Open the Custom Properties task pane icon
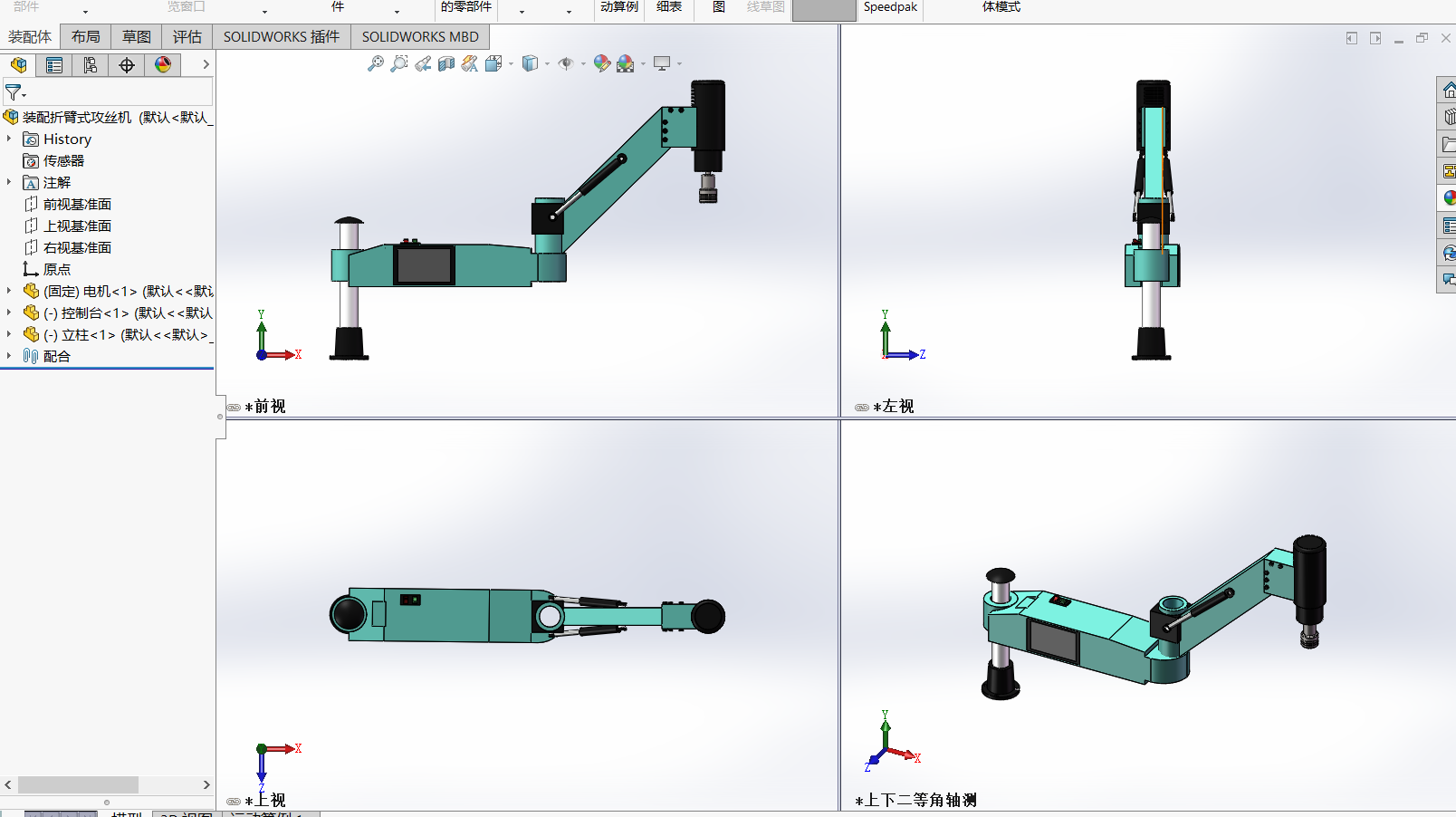Image resolution: width=1456 pixels, height=817 pixels. tap(1449, 226)
